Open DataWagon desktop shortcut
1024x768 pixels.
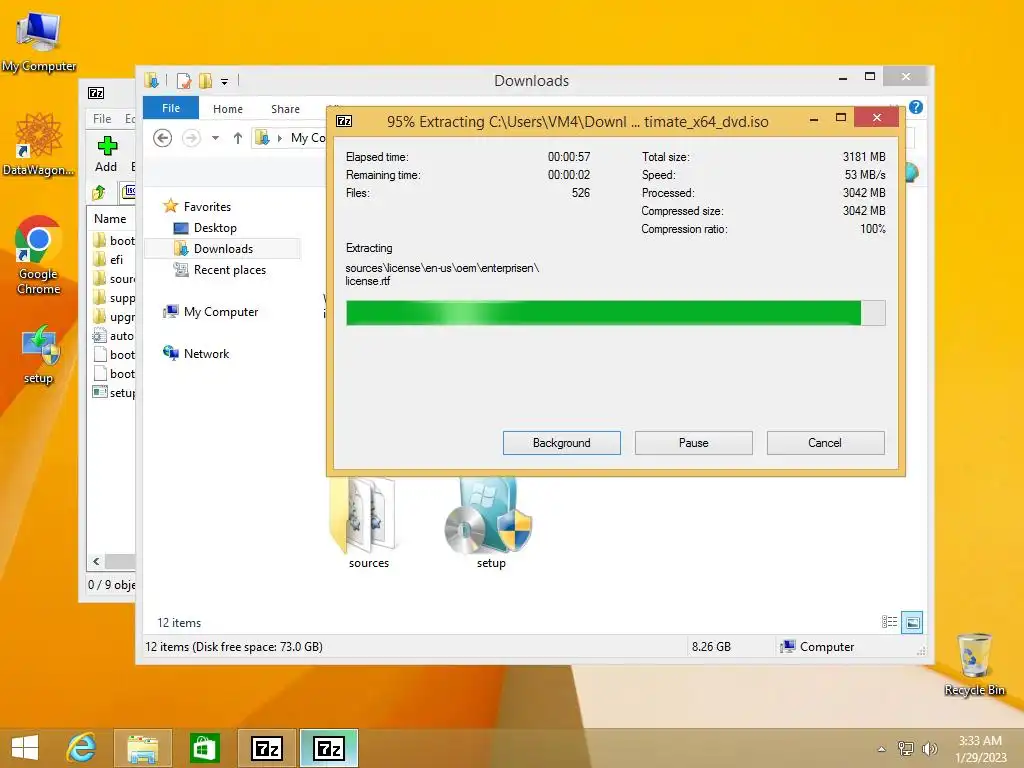pyautogui.click(x=39, y=144)
